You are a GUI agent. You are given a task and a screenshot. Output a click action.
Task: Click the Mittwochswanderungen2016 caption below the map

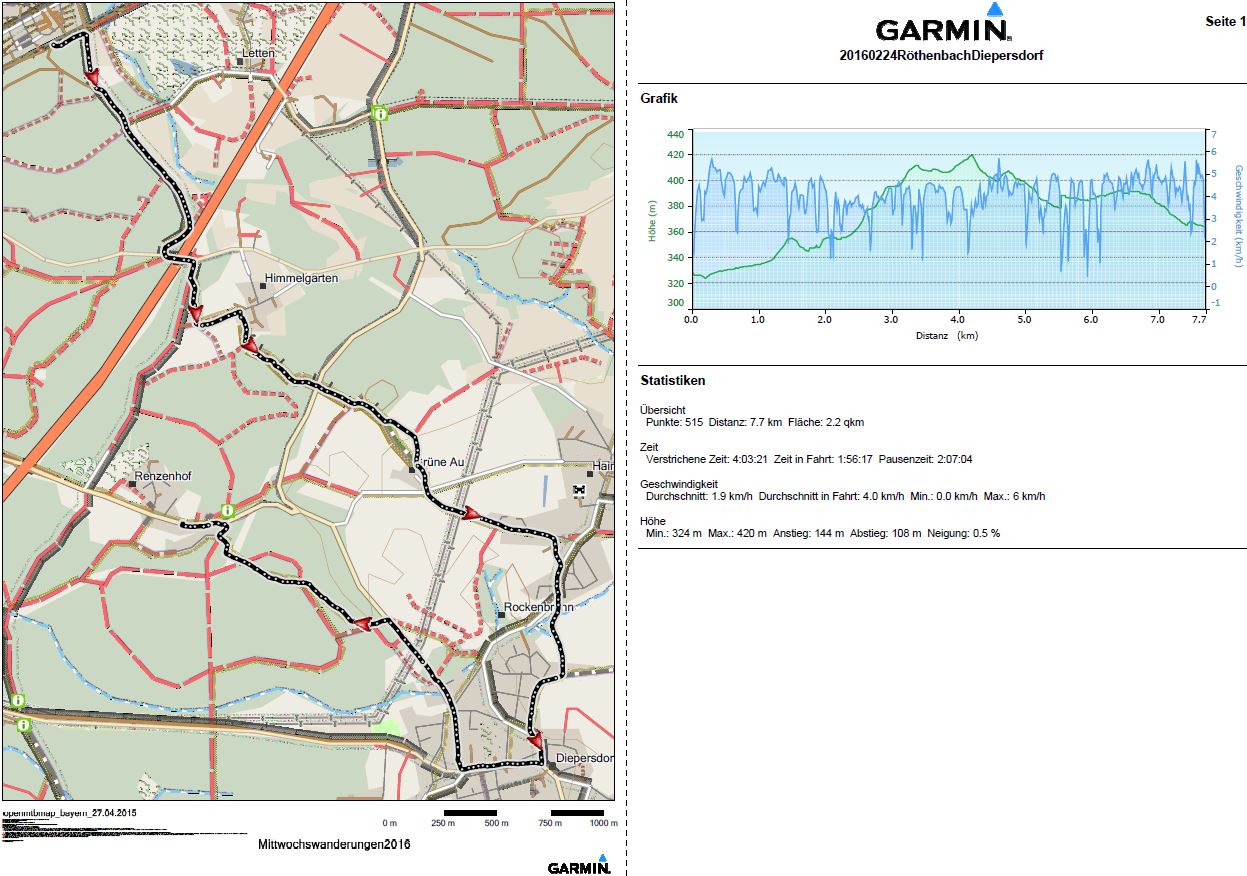tap(334, 844)
